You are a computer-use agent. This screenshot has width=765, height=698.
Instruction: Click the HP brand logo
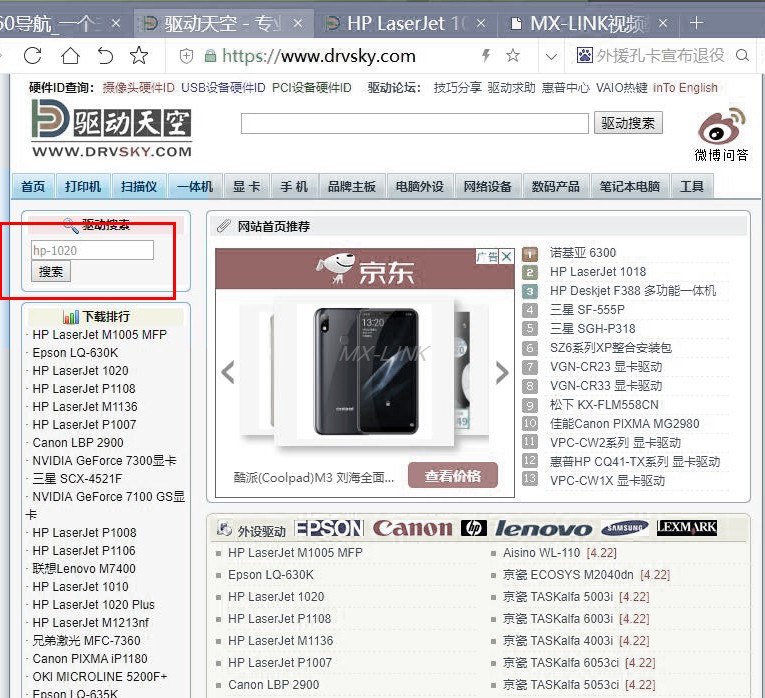(474, 528)
